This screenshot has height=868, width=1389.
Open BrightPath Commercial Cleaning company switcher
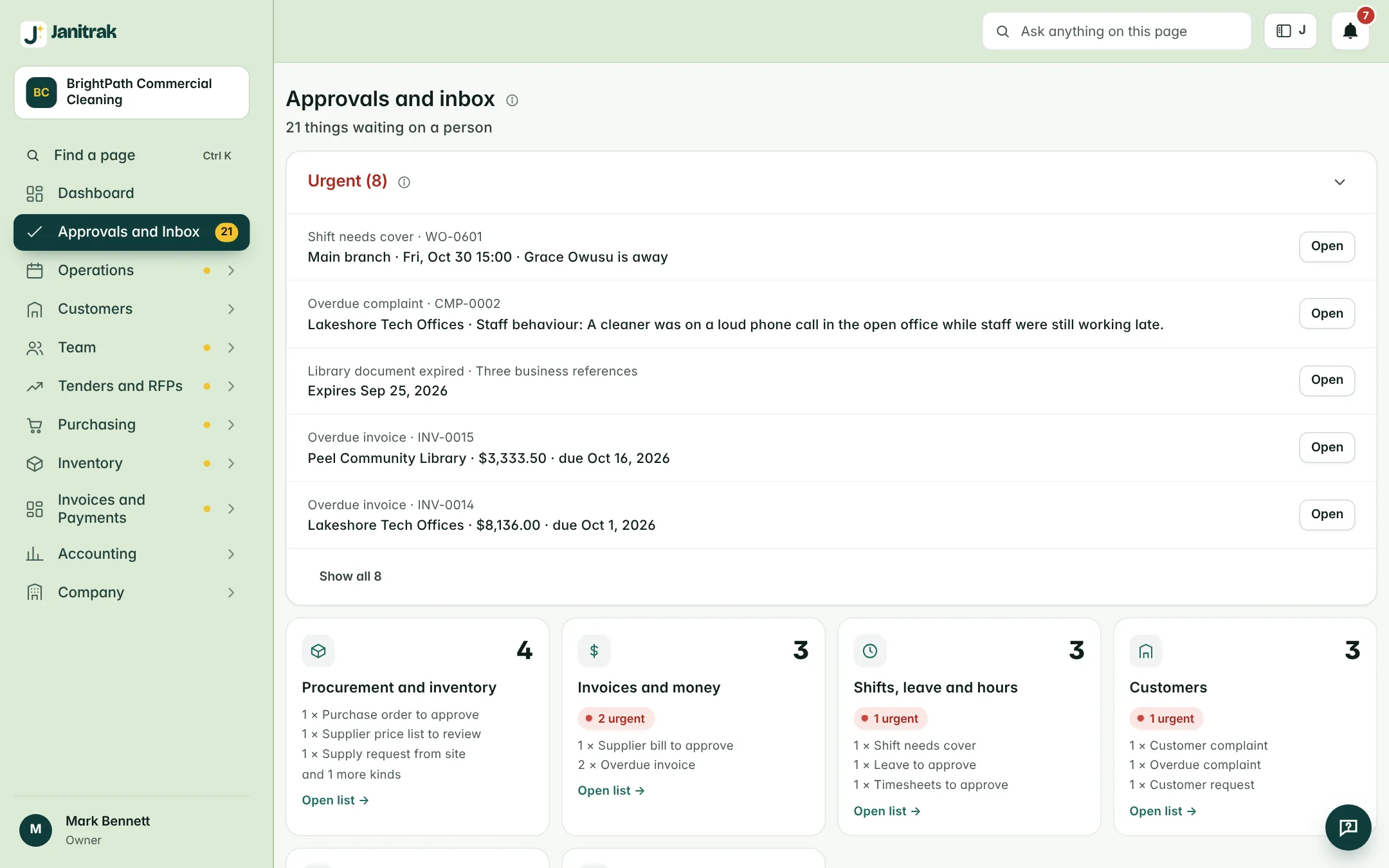(131, 93)
